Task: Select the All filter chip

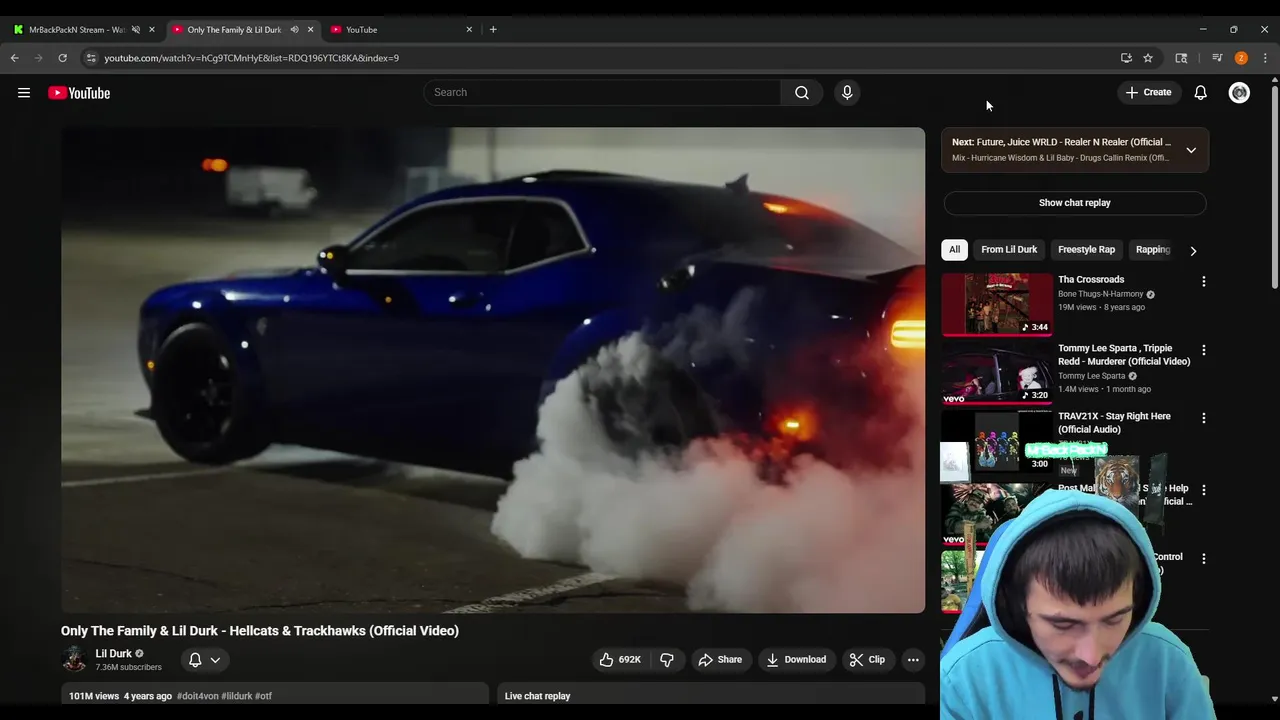Action: click(955, 250)
